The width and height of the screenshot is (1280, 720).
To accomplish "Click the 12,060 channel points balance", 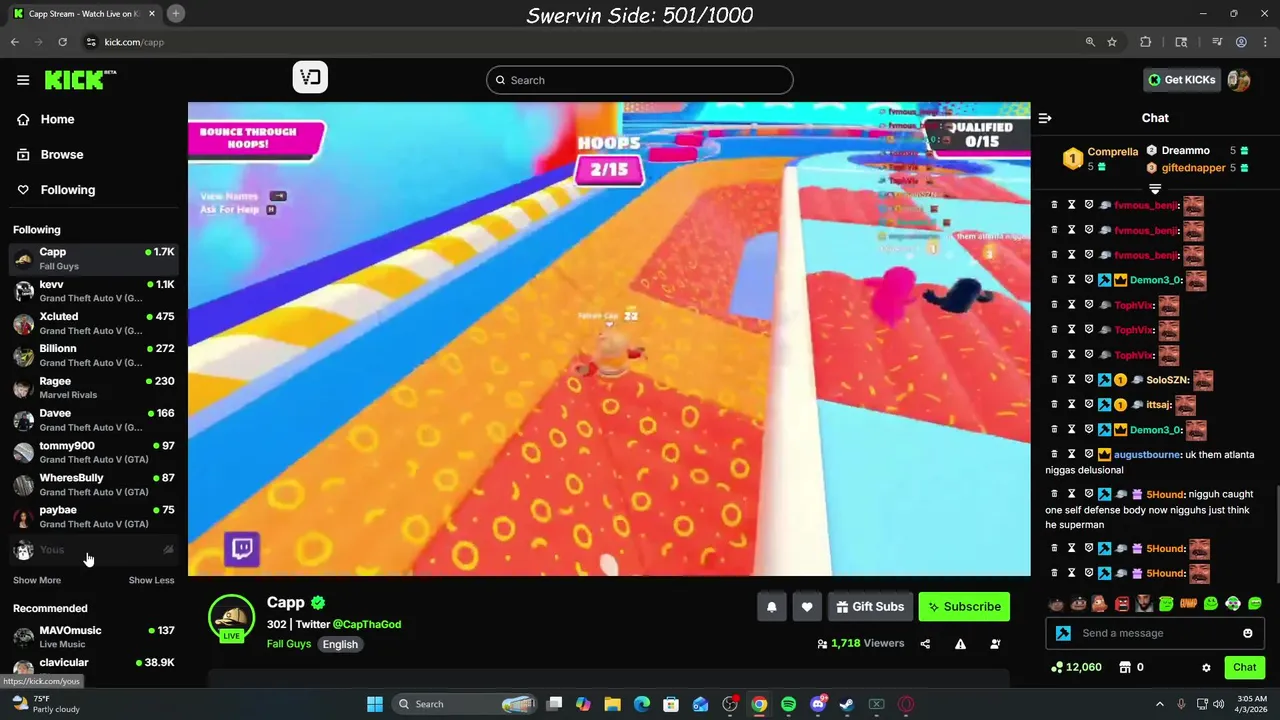I will click(1076, 667).
